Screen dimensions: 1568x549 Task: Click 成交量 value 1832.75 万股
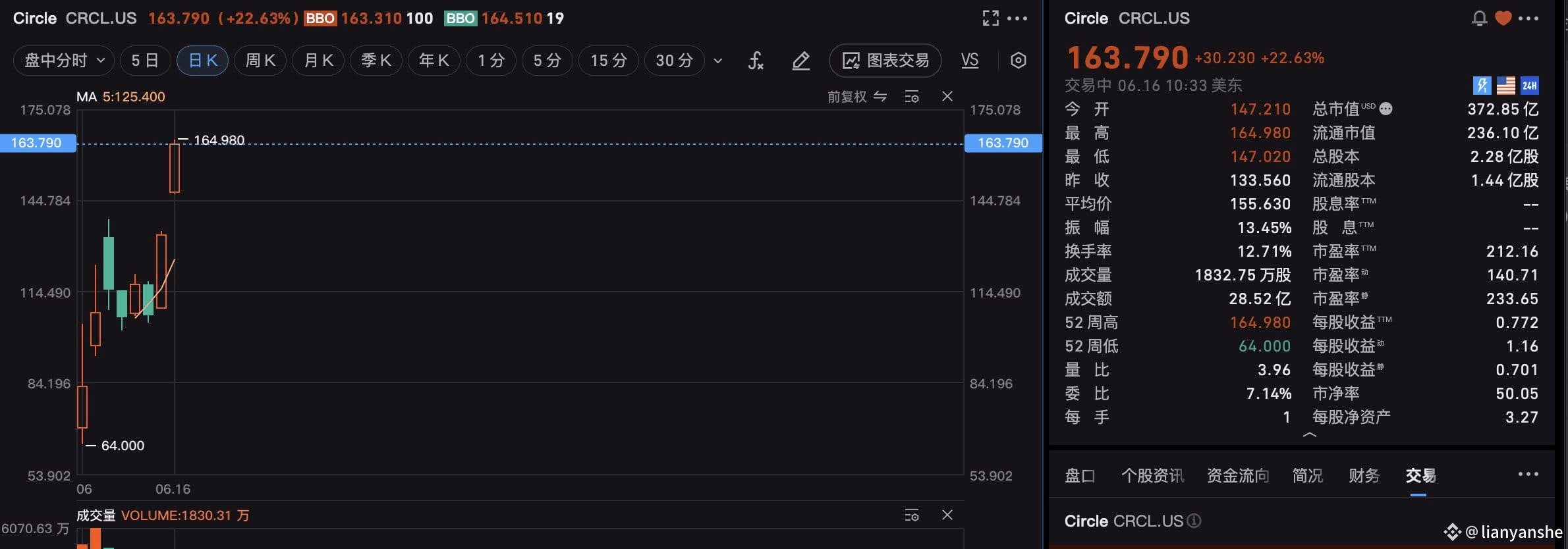point(1243,275)
